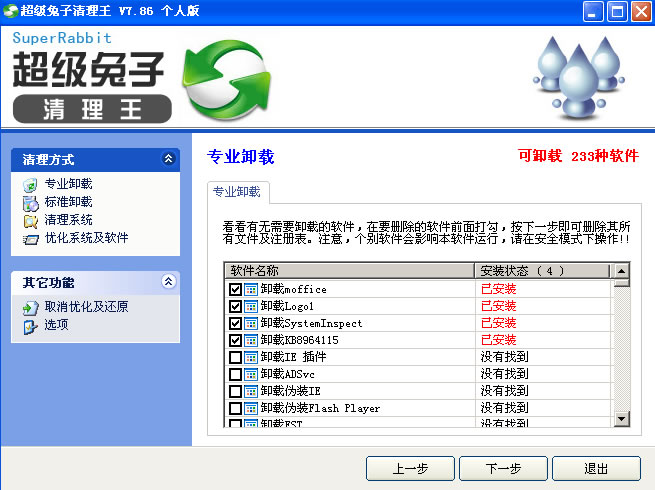Click the 上一步 button

click(410, 469)
